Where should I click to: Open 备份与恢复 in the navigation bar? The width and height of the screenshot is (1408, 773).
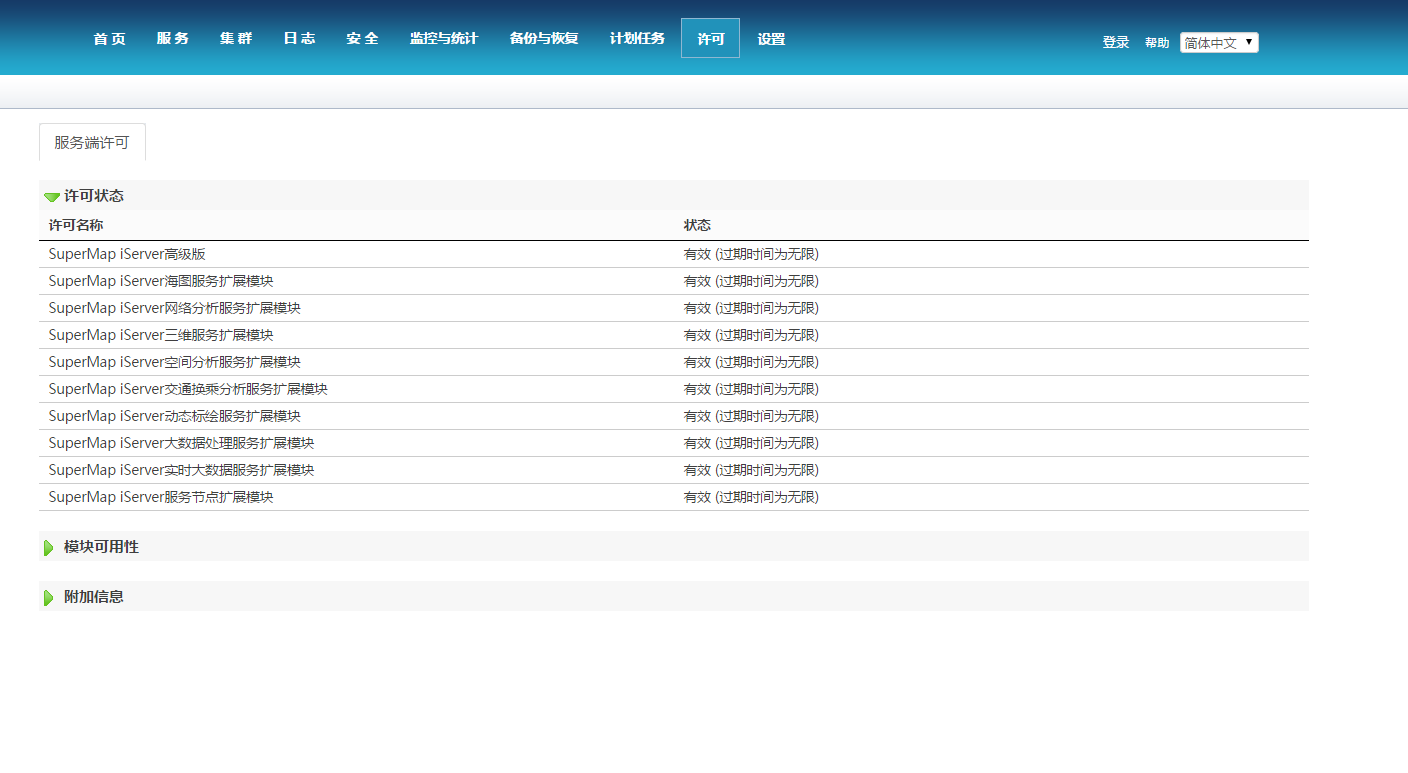(544, 39)
